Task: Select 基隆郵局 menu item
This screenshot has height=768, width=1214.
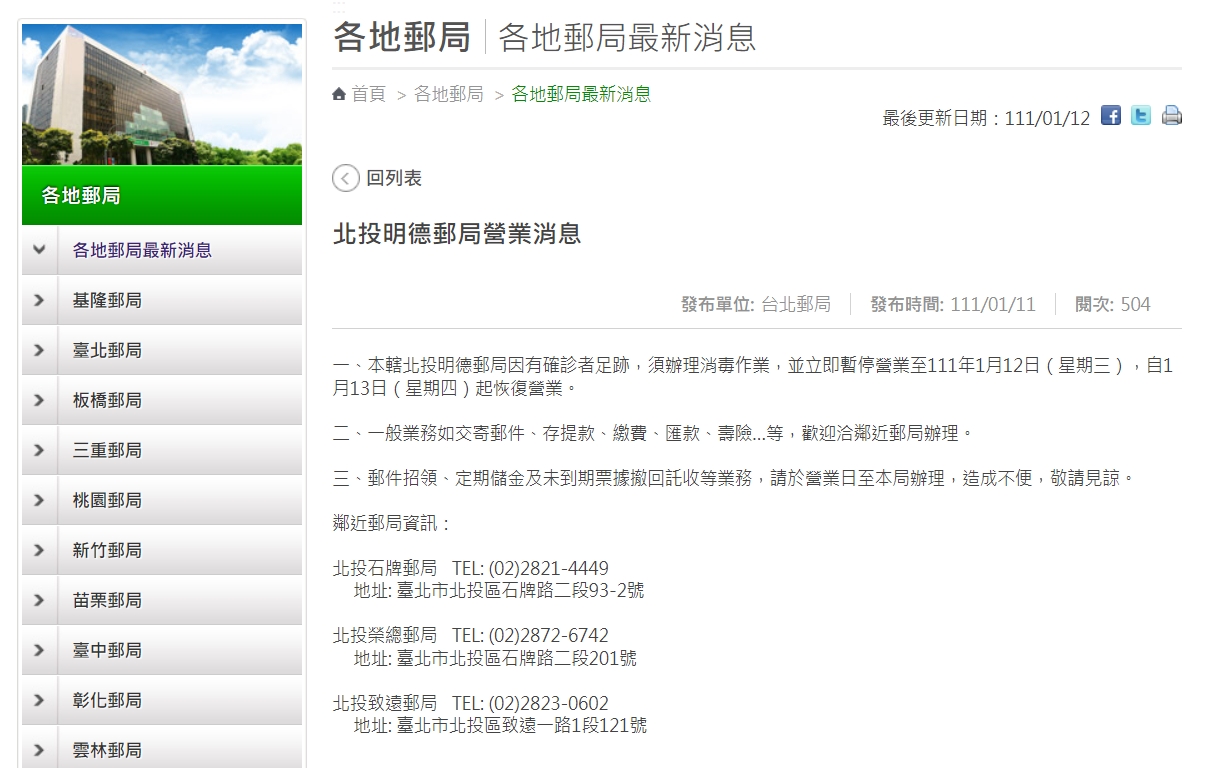Action: click(107, 300)
